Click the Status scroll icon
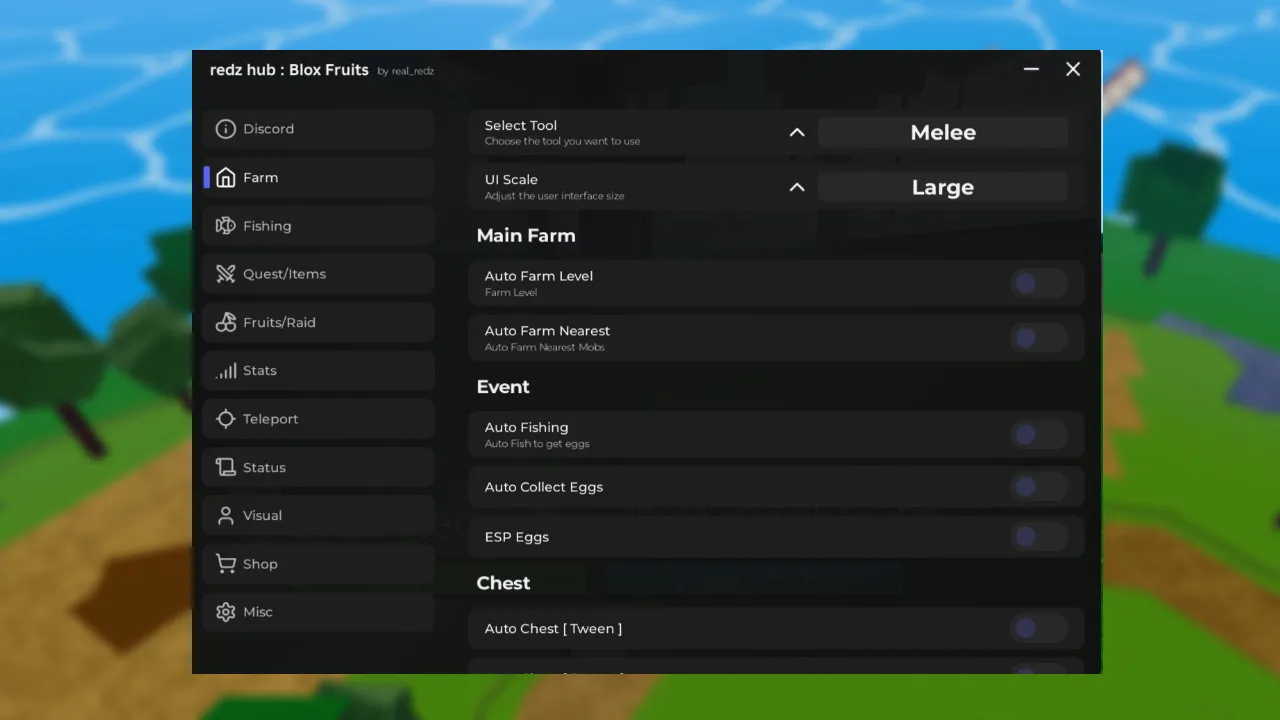This screenshot has height=720, width=1280. pyautogui.click(x=226, y=467)
